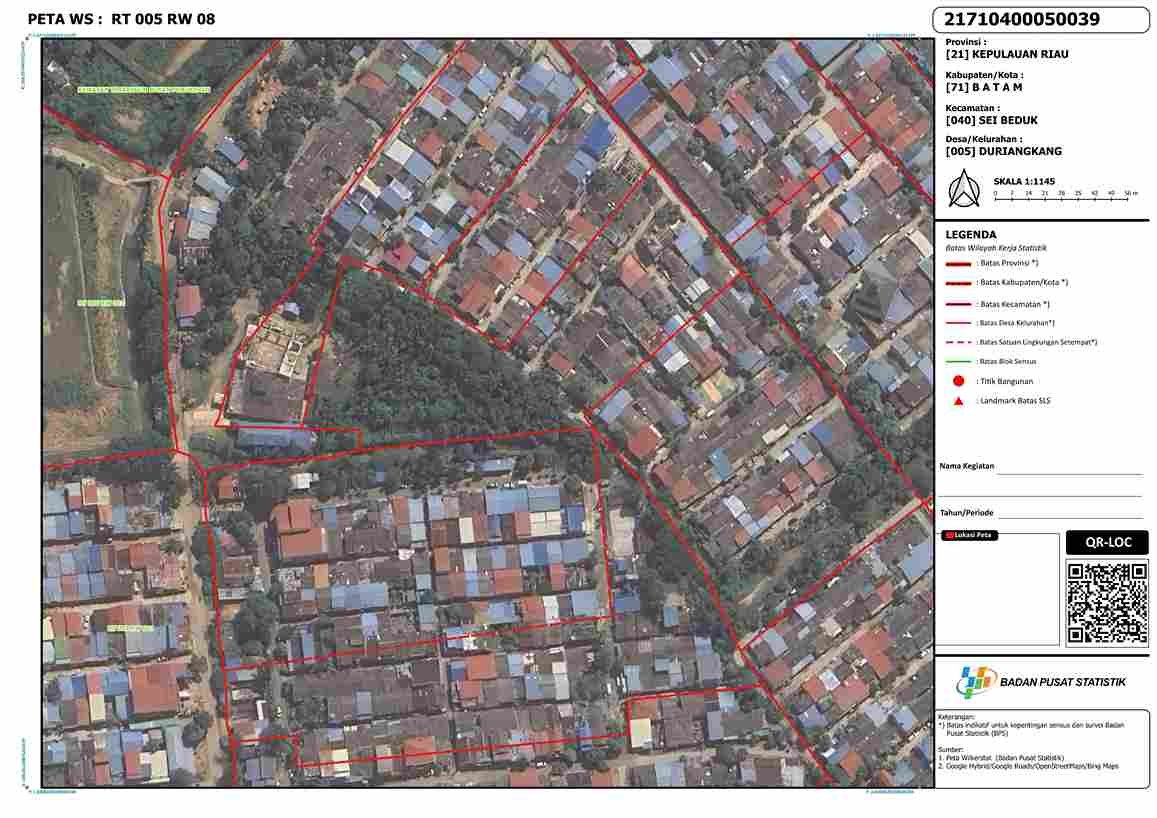Click the Batas Kecamatan line sample
The image size is (1157, 818).
click(x=958, y=304)
